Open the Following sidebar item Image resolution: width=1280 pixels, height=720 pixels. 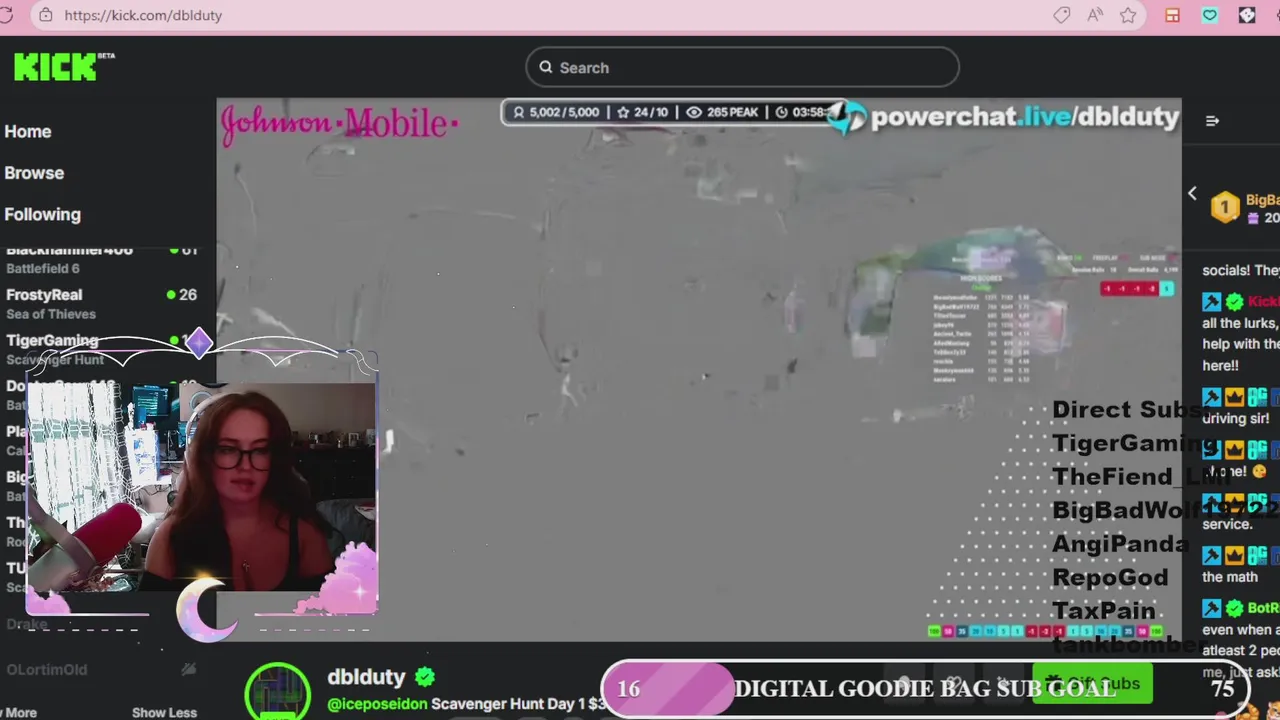[x=42, y=214]
